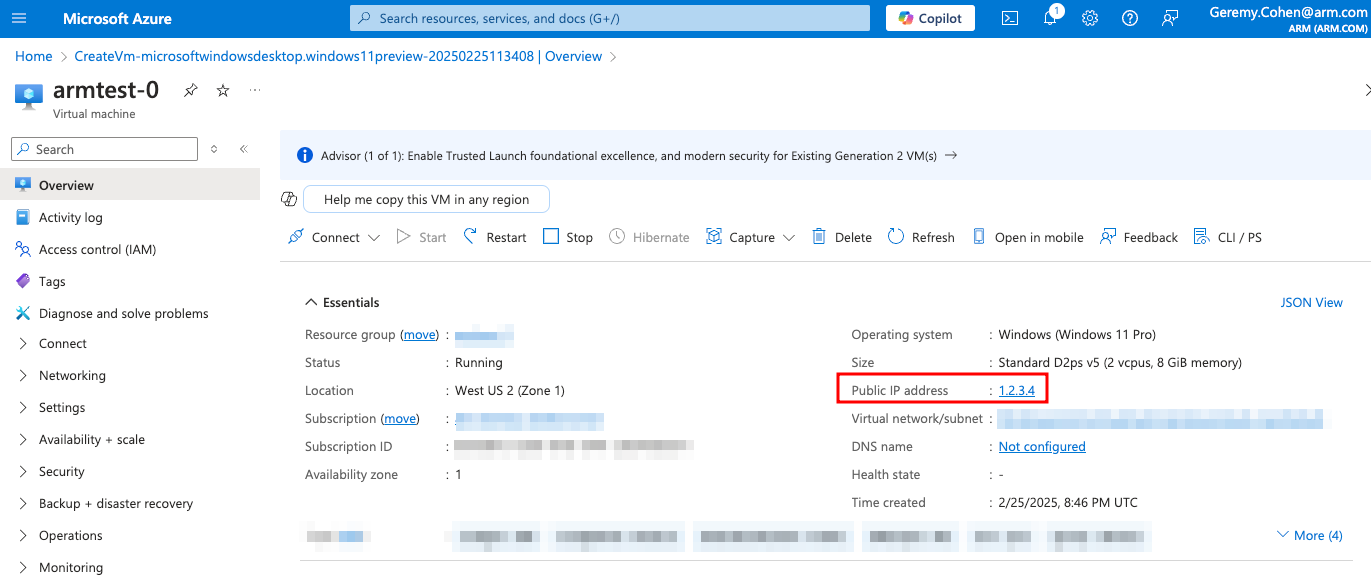This screenshot has height=582, width=1371.
Task: Open the Capture dropdown menu
Action: tap(750, 237)
